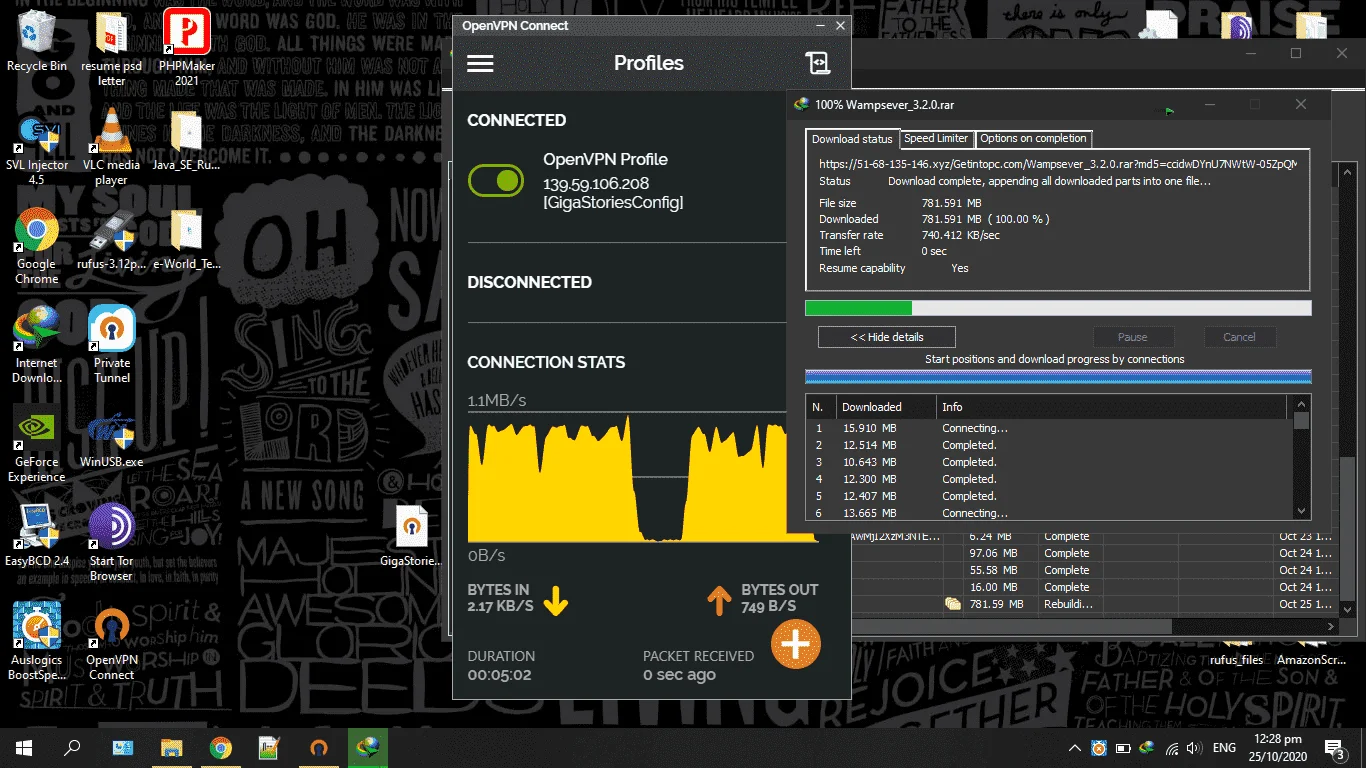Click the scroll-down arrow of connections list
Screen dimensions: 1366x768
coord(1301,511)
